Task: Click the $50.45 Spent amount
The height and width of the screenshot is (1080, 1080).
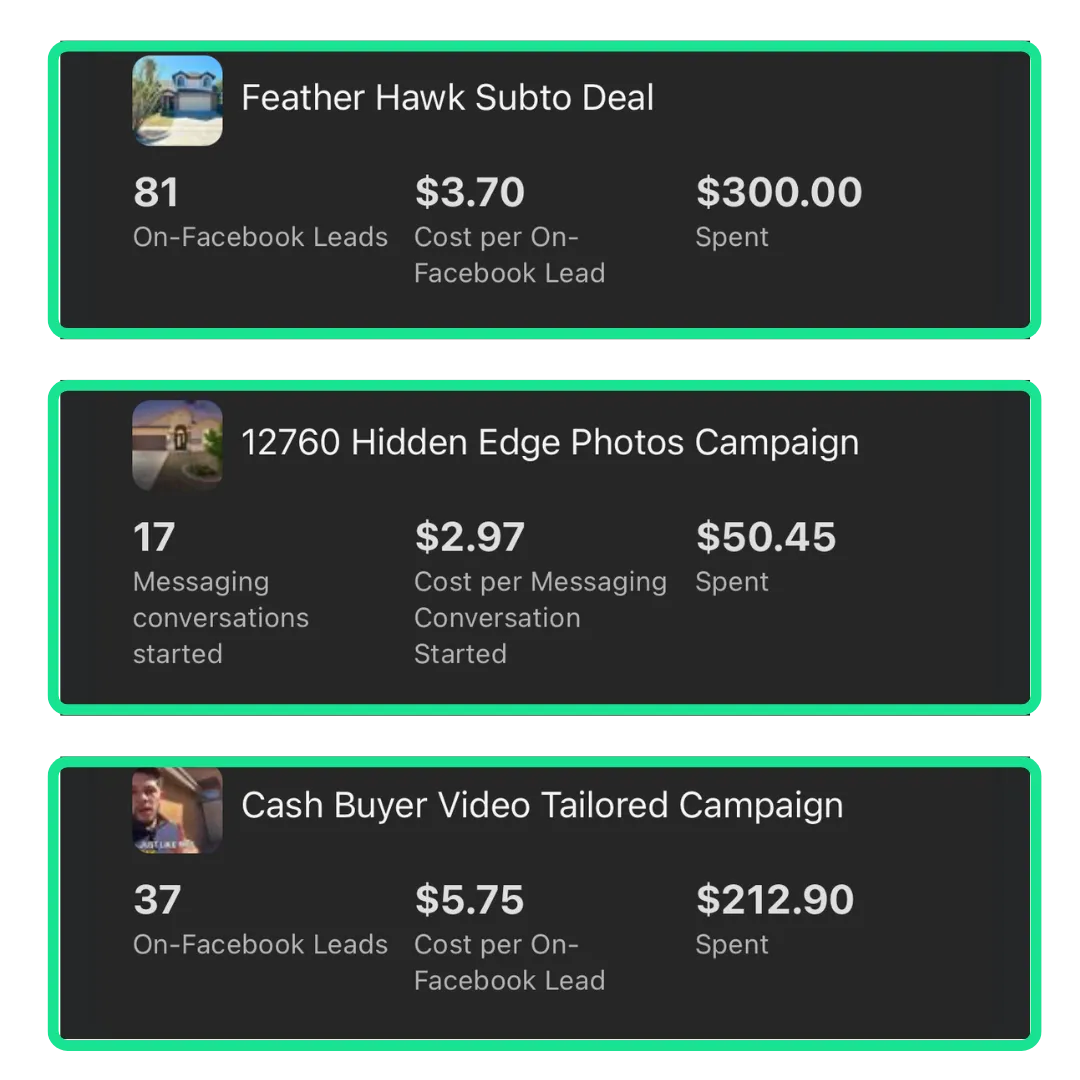Action: [x=766, y=537]
